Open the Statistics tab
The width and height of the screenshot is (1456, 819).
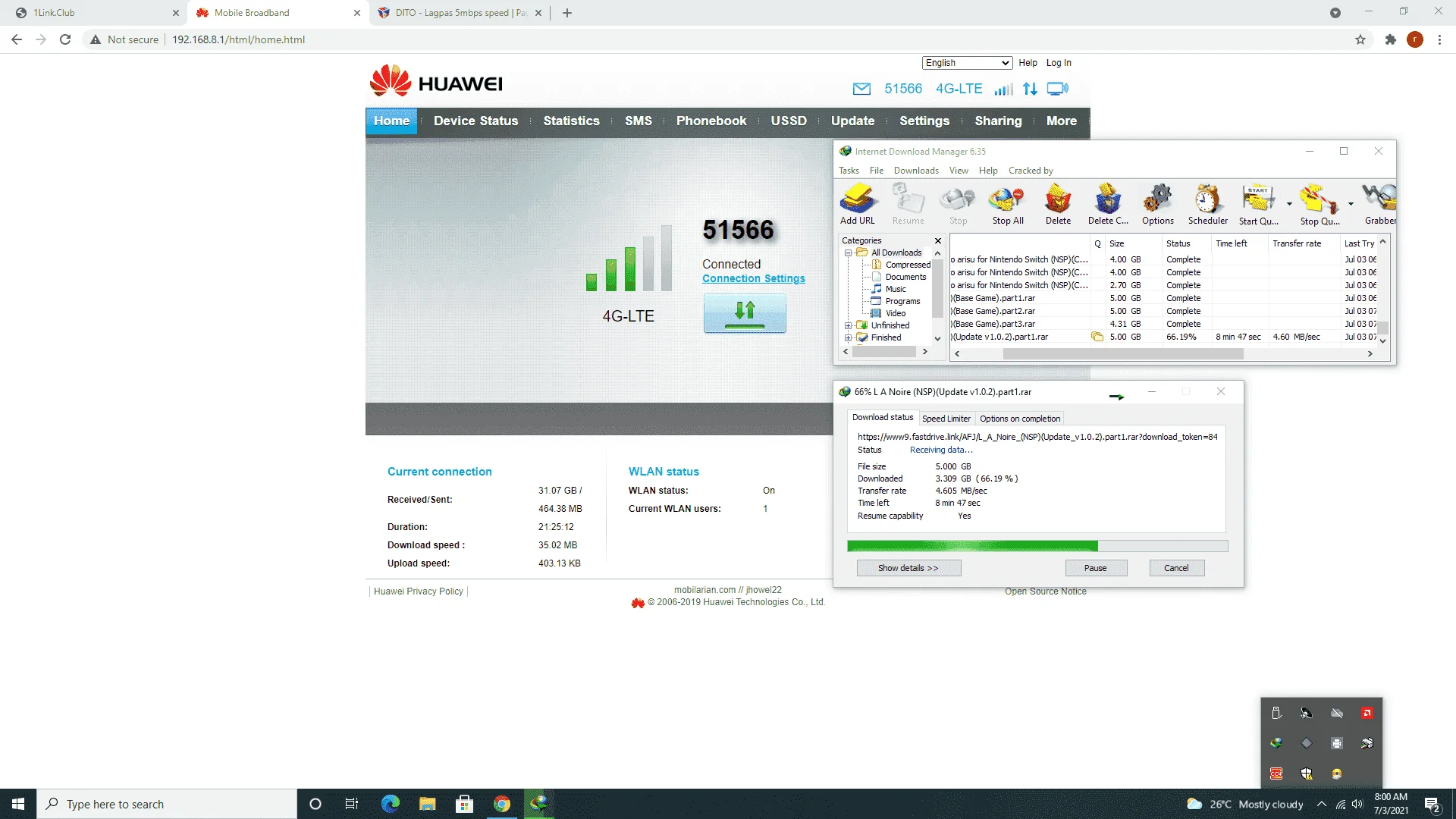click(x=571, y=121)
